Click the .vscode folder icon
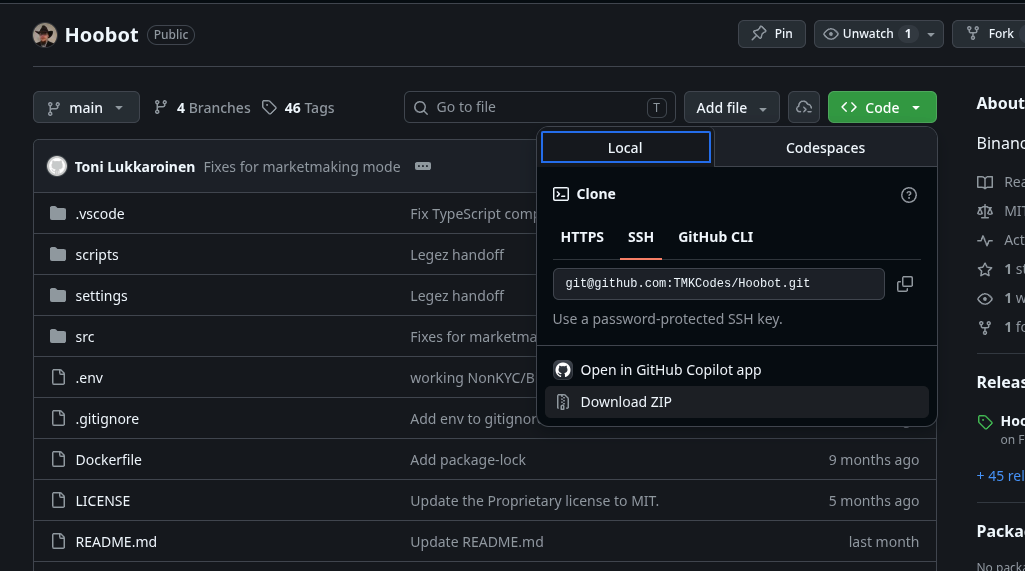Image resolution: width=1025 pixels, height=571 pixels. tap(58, 213)
